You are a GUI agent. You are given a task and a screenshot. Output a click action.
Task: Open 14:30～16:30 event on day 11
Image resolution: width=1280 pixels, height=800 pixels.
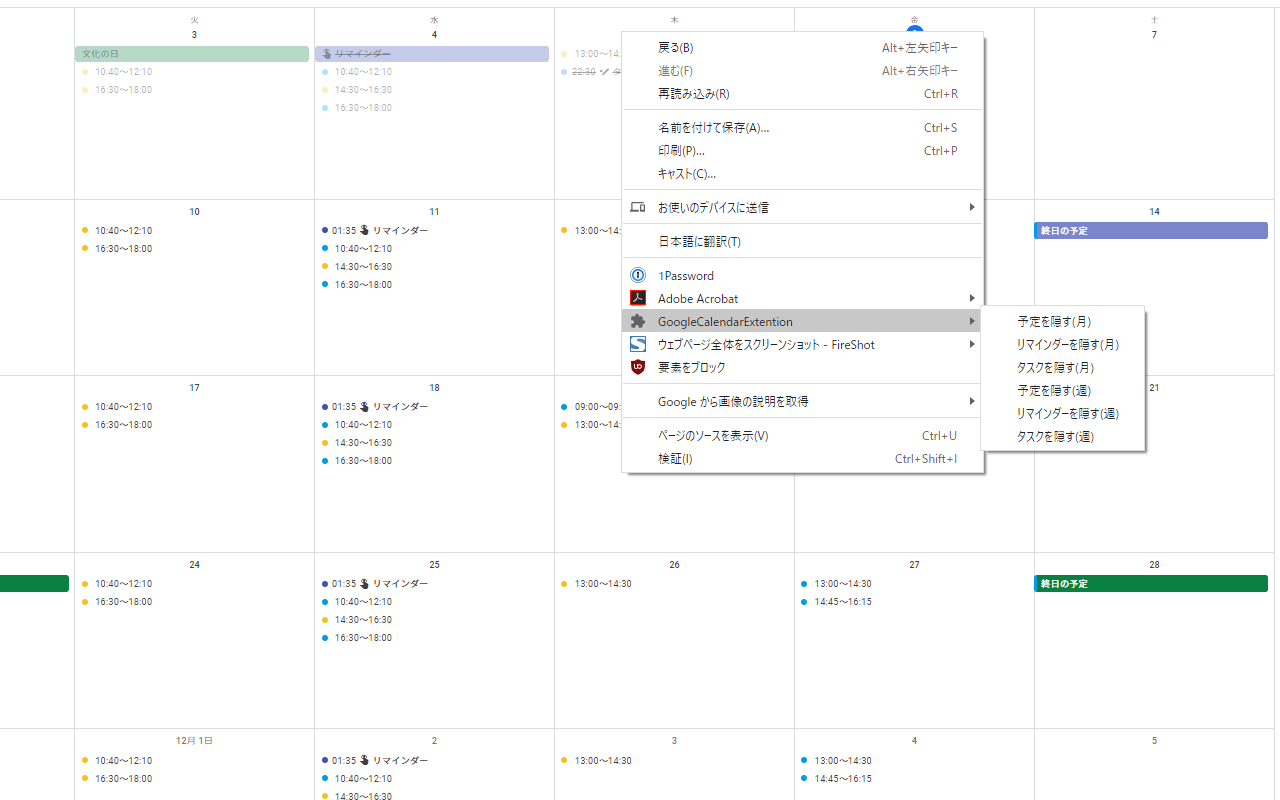358,266
